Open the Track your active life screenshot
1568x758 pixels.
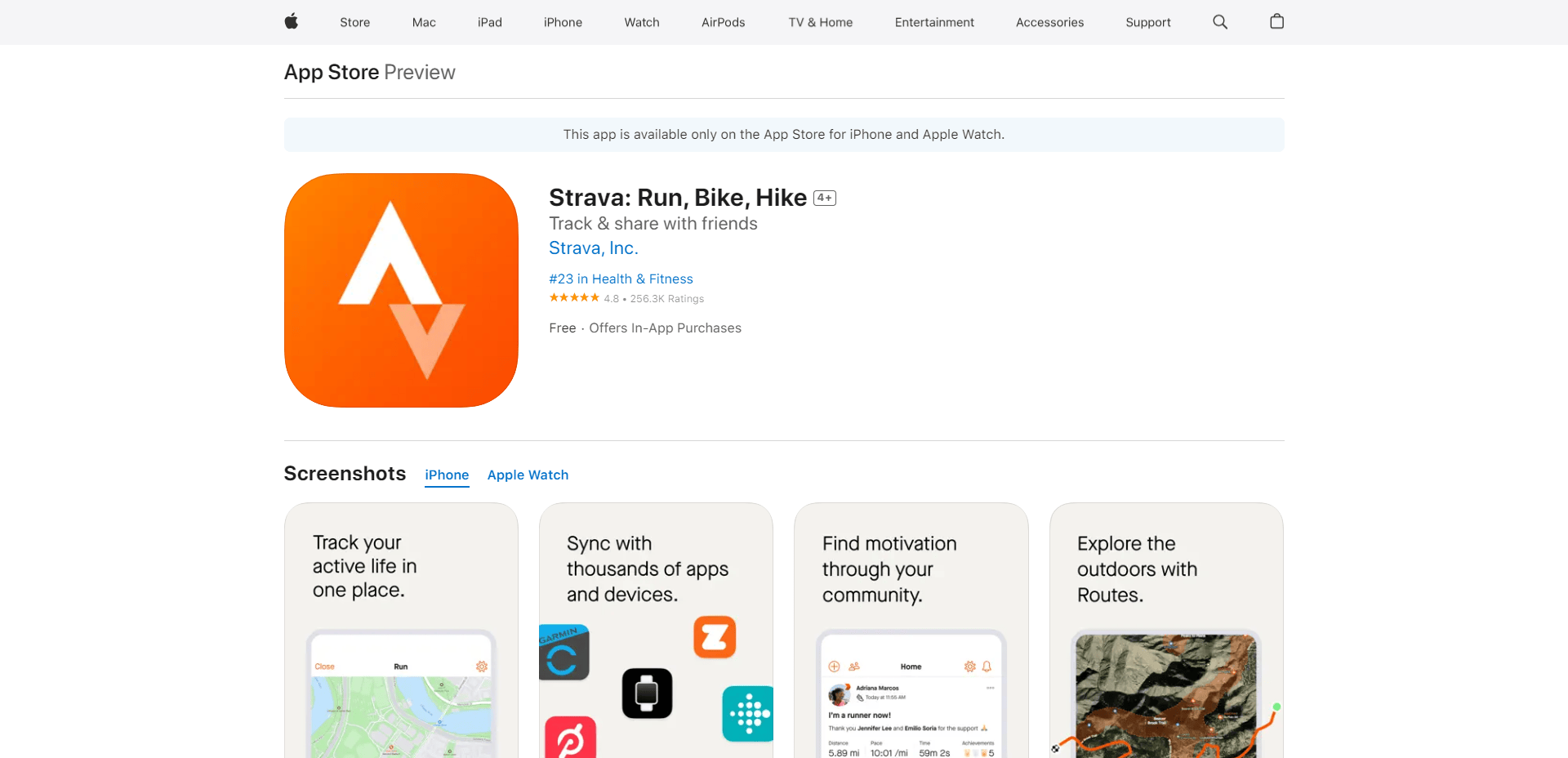(x=401, y=631)
